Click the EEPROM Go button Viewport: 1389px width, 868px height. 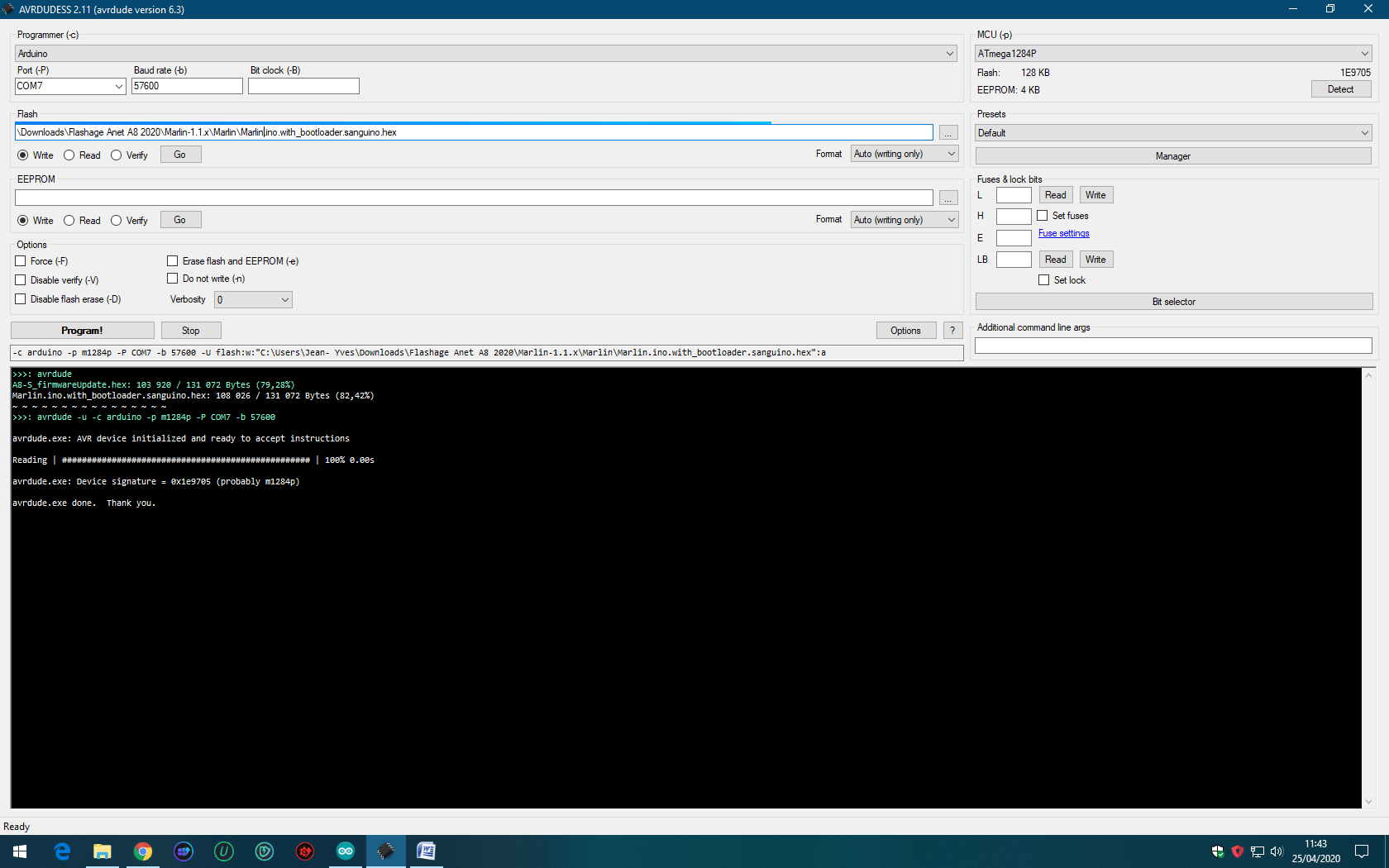click(180, 220)
